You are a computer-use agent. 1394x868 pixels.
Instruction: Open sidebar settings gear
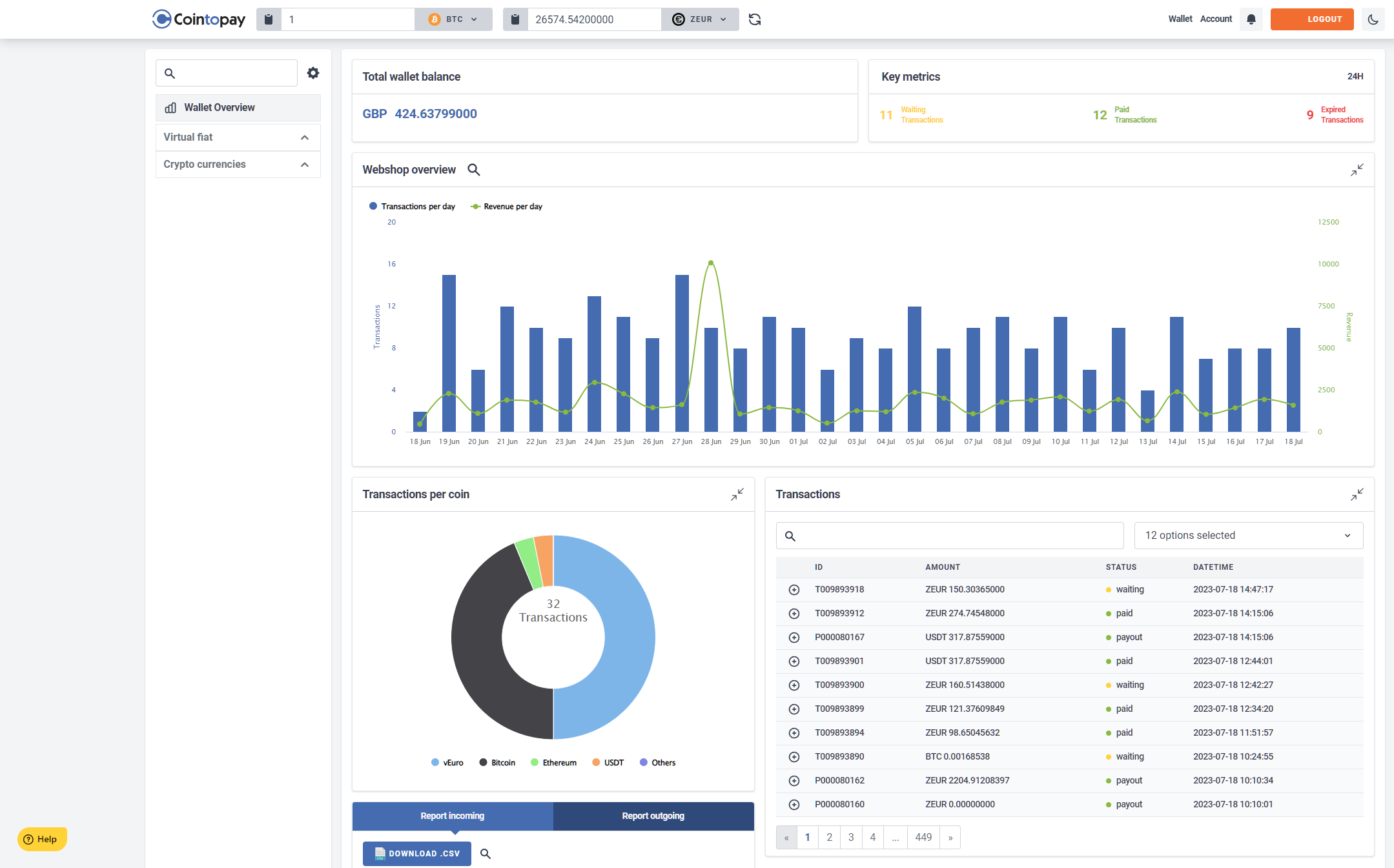point(313,73)
